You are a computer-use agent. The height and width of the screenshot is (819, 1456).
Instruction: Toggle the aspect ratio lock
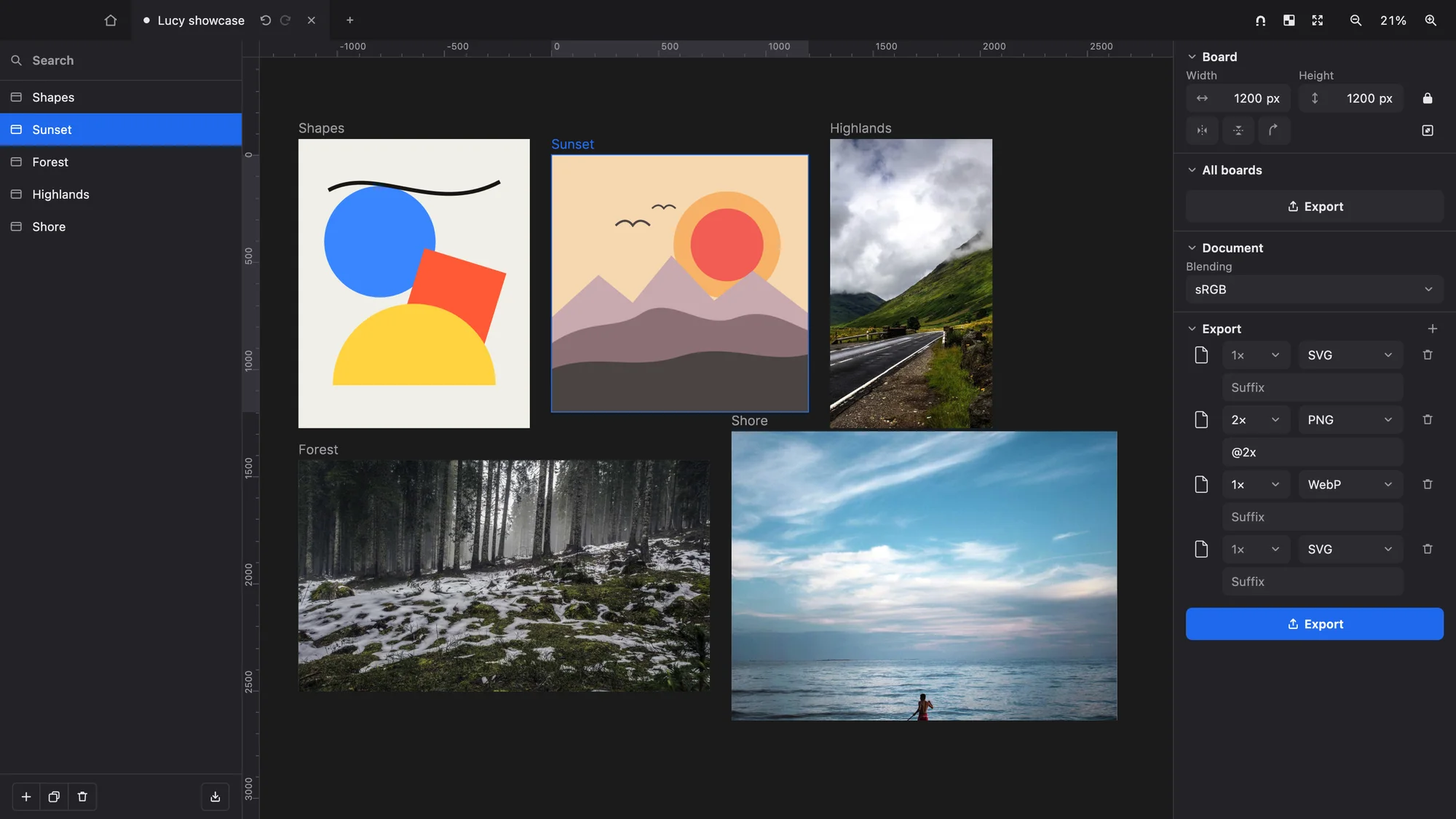pos(1428,98)
